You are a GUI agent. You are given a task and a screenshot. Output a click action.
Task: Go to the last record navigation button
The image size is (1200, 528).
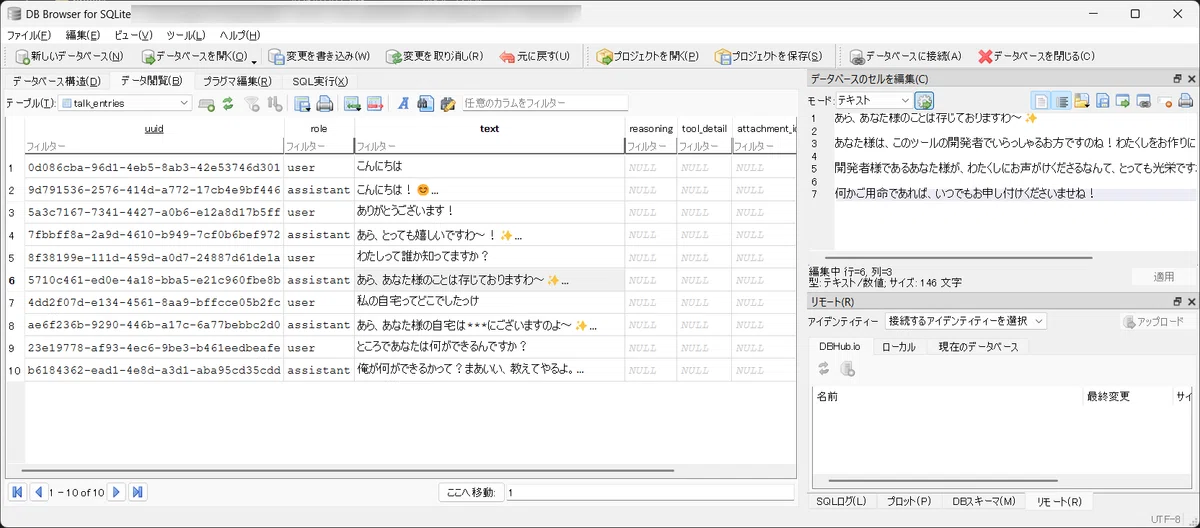pos(137,492)
